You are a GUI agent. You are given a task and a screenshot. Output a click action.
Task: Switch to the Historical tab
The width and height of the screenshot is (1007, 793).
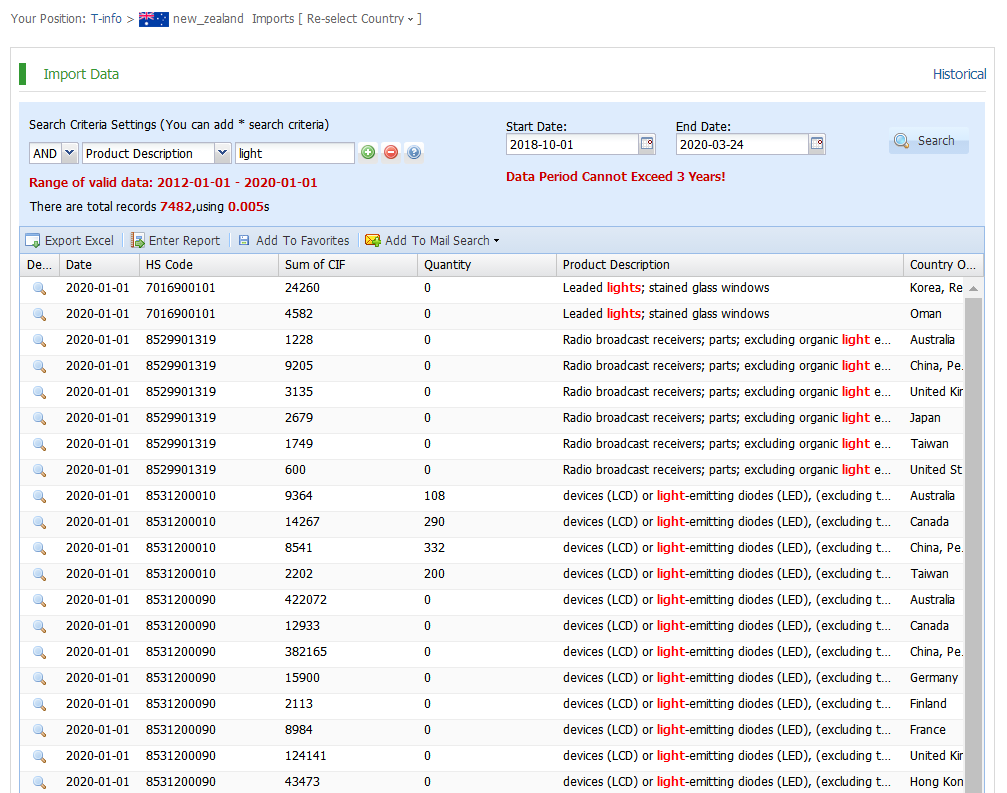tap(959, 74)
